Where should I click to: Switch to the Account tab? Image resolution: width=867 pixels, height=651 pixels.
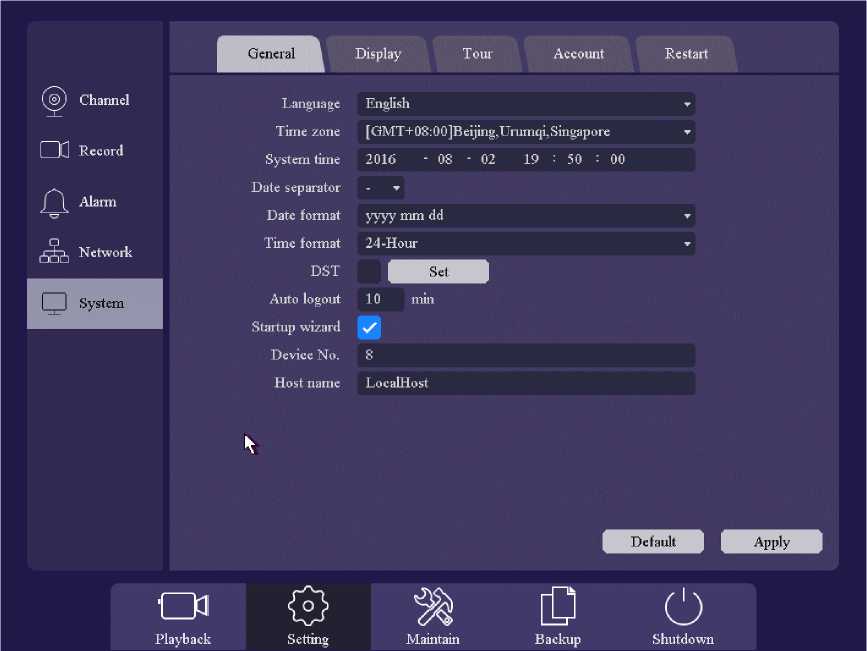[x=578, y=54]
